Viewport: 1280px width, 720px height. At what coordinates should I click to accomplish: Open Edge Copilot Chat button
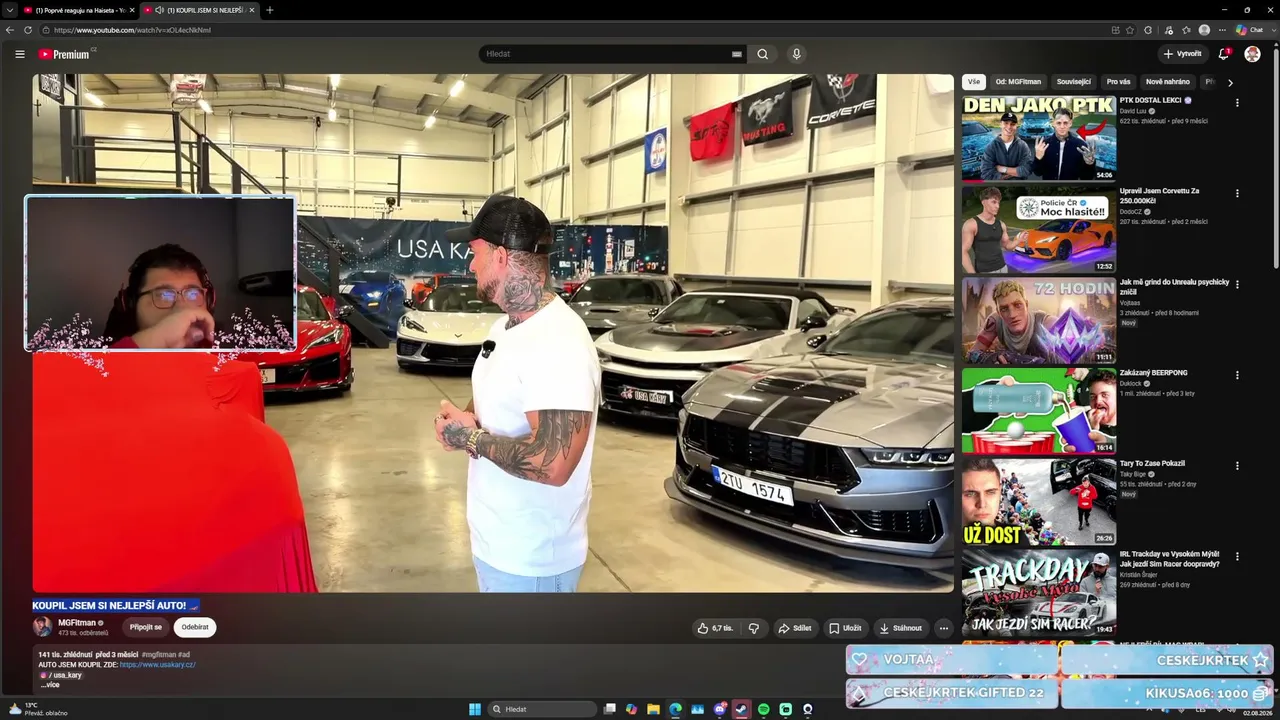click(1249, 30)
